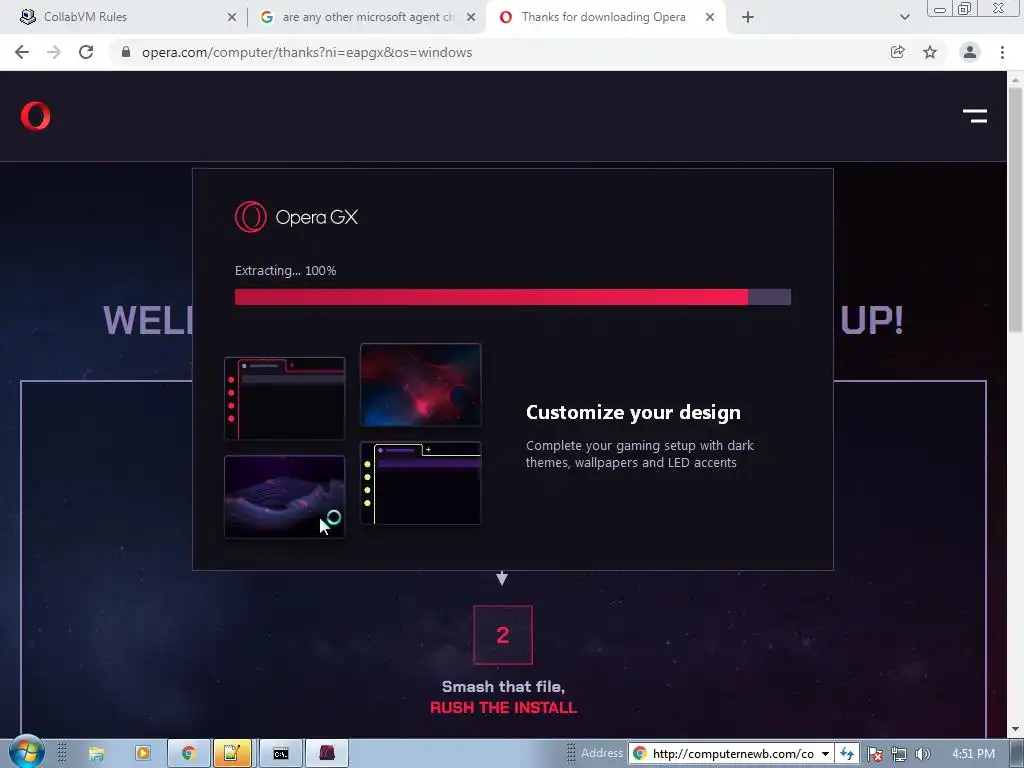Viewport: 1024px width, 768px height.
Task: Open the Windows Start menu
Action: point(26,752)
